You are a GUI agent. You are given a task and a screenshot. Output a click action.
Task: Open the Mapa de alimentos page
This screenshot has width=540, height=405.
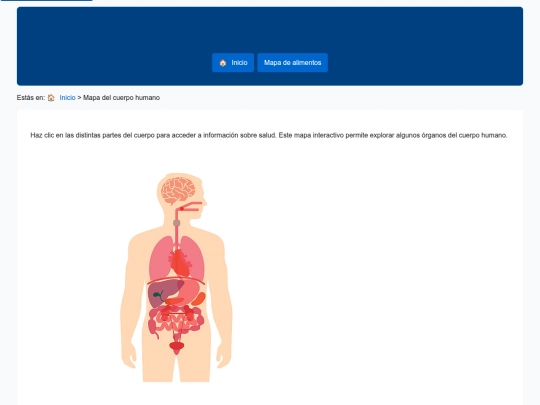coord(292,63)
